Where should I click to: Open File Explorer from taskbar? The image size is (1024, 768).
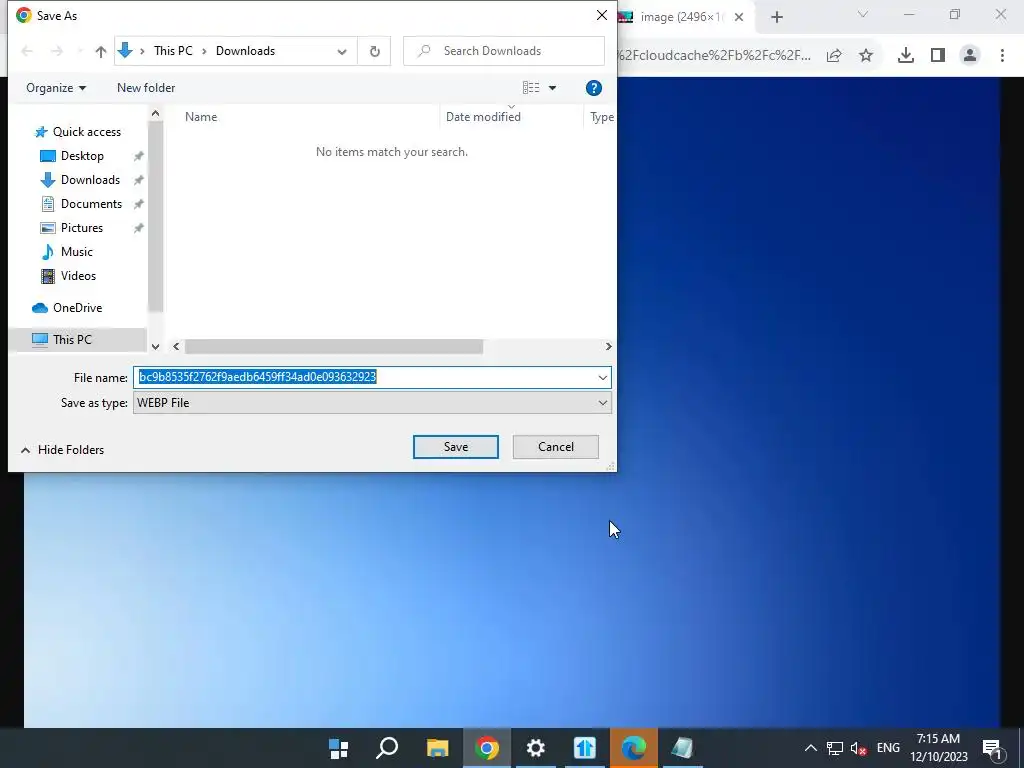pyautogui.click(x=437, y=748)
